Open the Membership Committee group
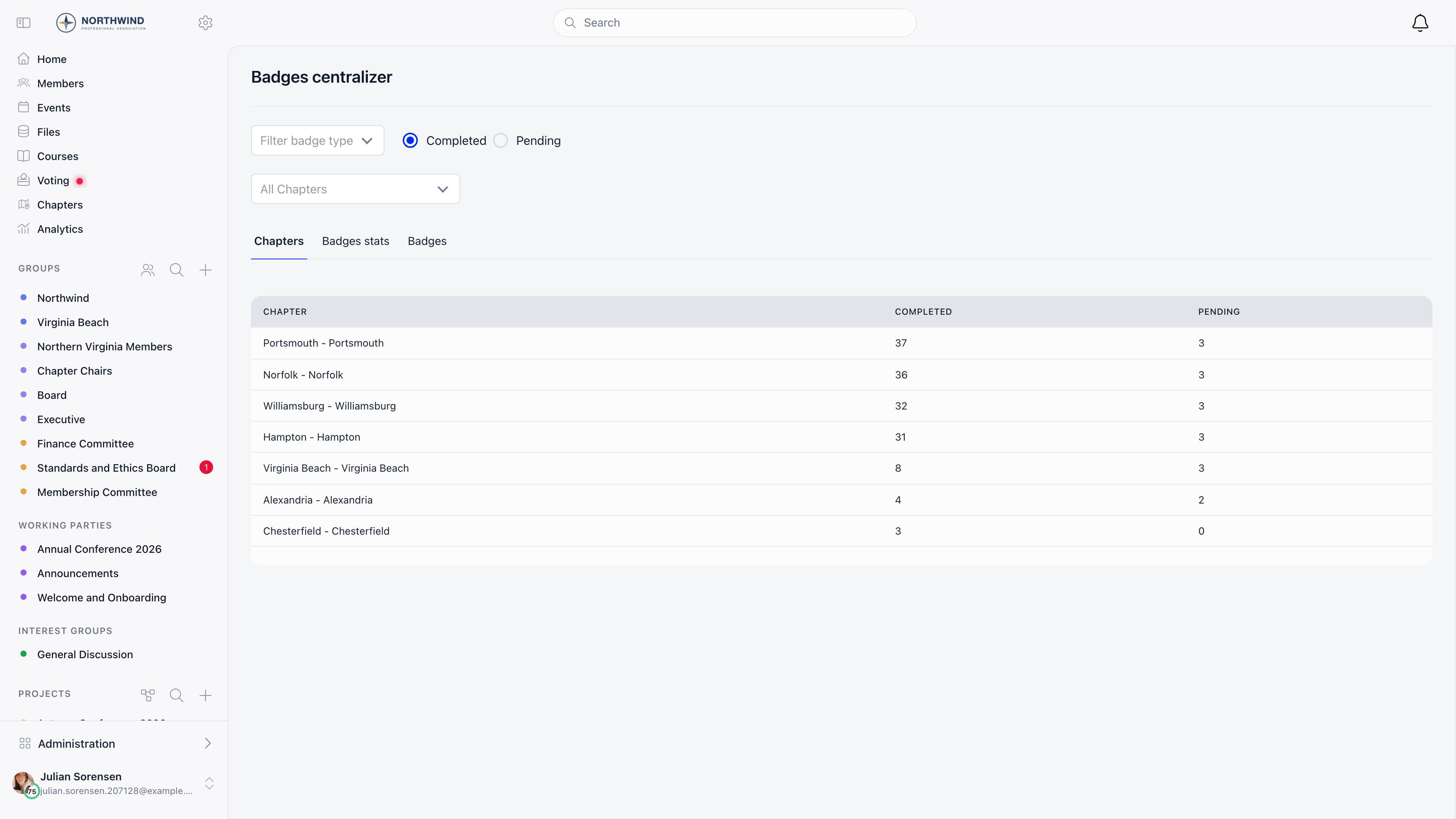The image size is (1456, 819). click(x=97, y=492)
